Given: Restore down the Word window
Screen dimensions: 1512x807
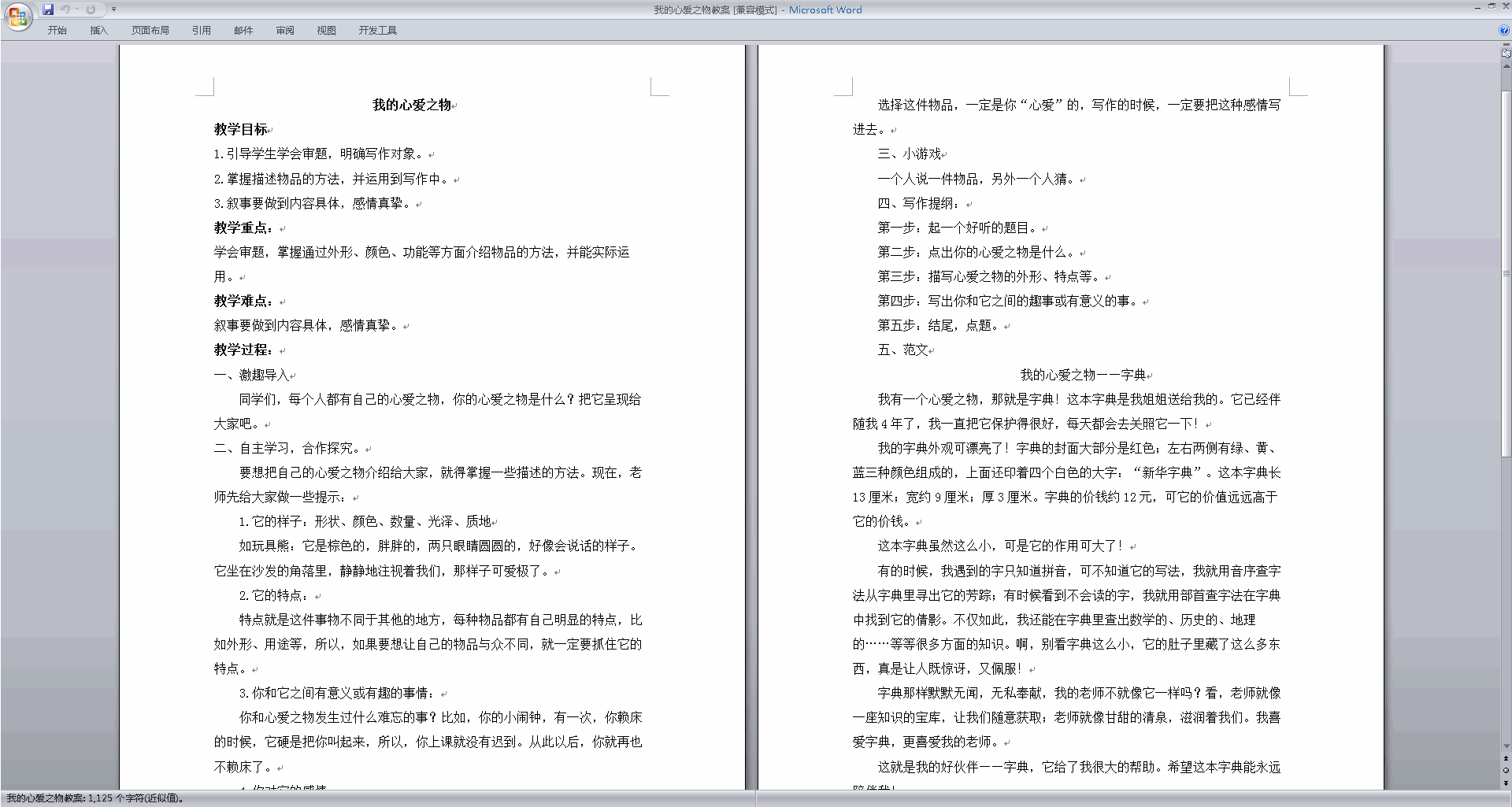Looking at the screenshot, I should coord(1492,6).
